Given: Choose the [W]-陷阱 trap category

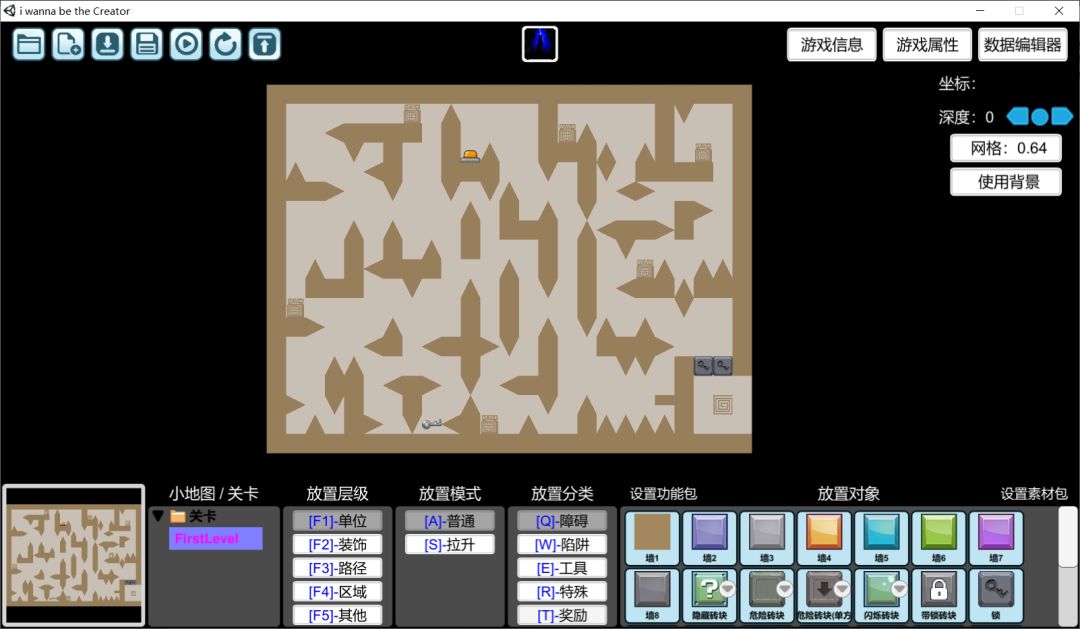Looking at the screenshot, I should [561, 545].
